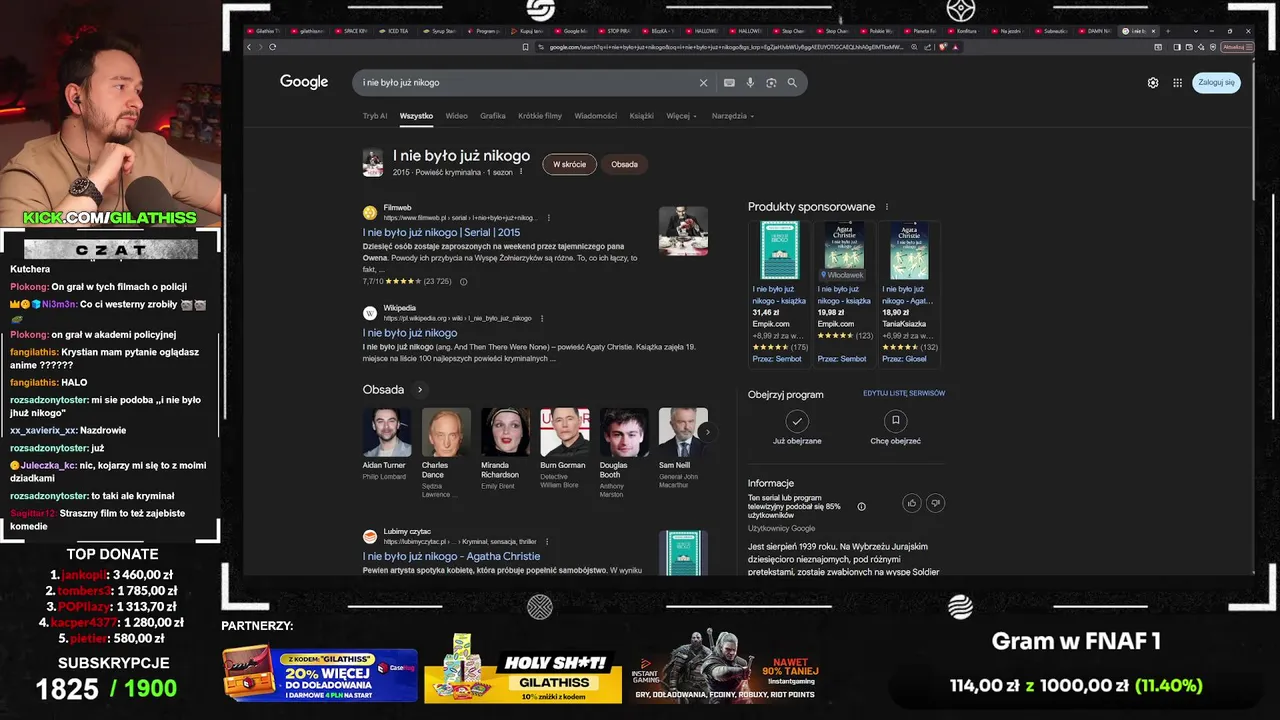1280x720 pixels.
Task: Select the Obsada chip
Action: tap(624, 164)
